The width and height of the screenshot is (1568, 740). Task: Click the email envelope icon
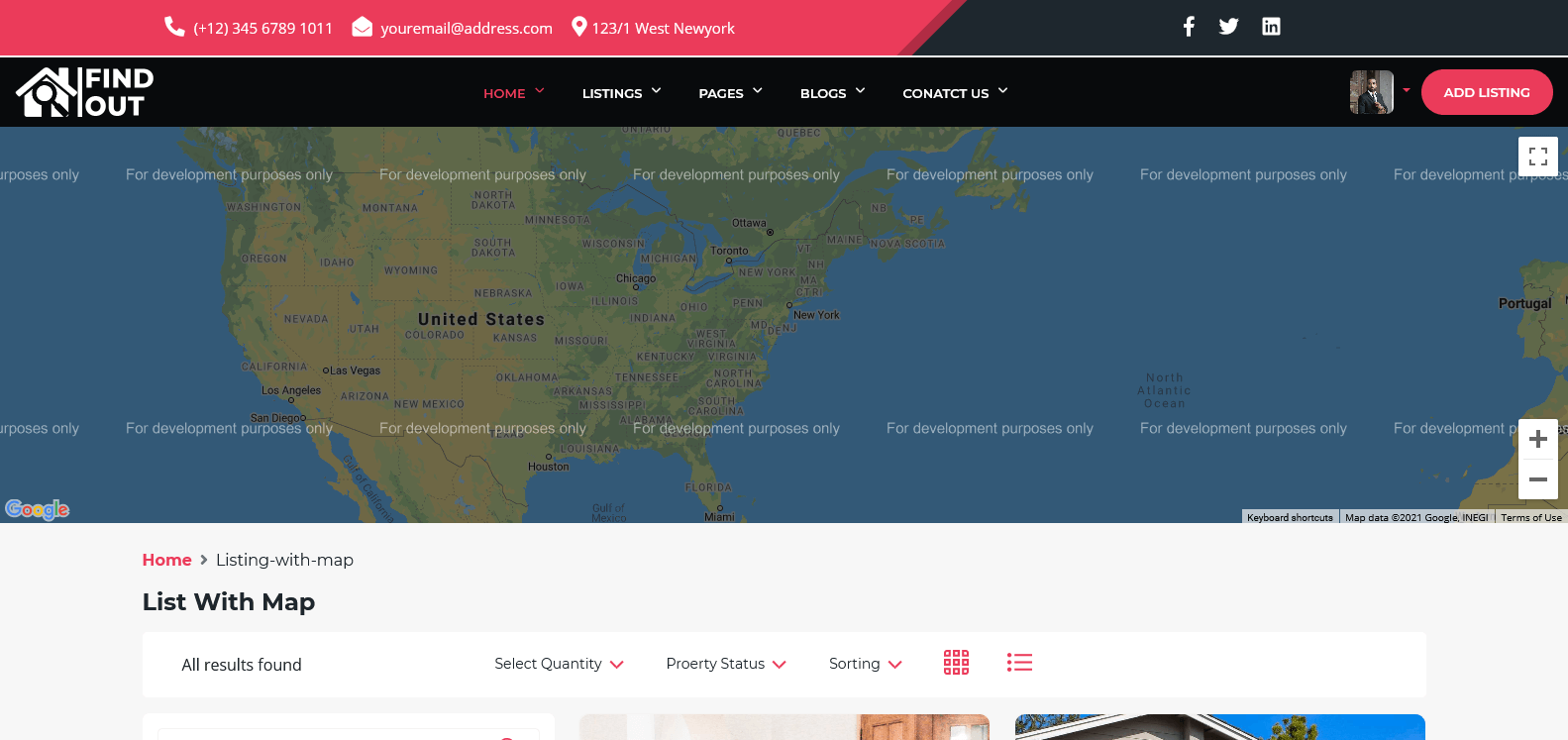pos(363,27)
